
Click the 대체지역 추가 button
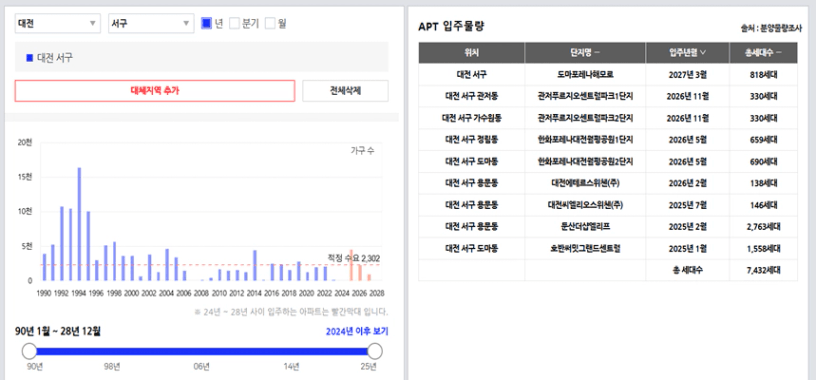pyautogui.click(x=155, y=91)
